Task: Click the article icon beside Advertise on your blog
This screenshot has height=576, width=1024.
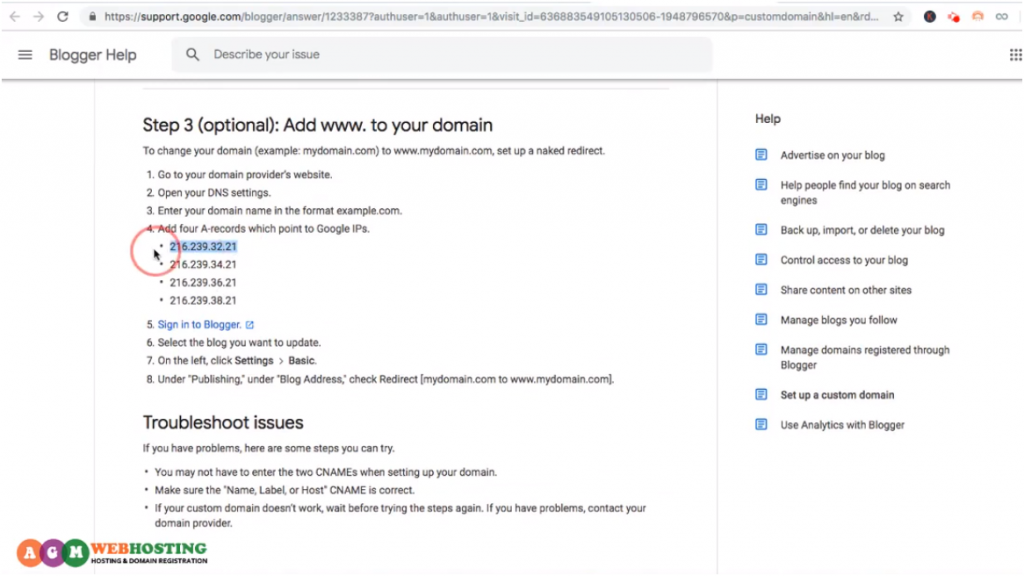Action: [761, 155]
